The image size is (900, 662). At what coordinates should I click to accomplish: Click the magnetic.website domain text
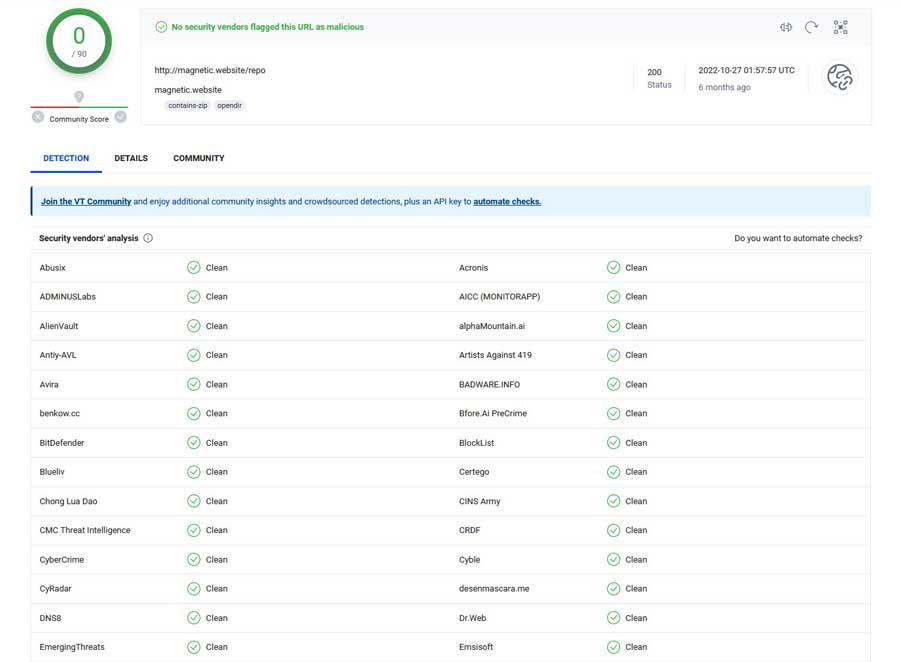188,90
